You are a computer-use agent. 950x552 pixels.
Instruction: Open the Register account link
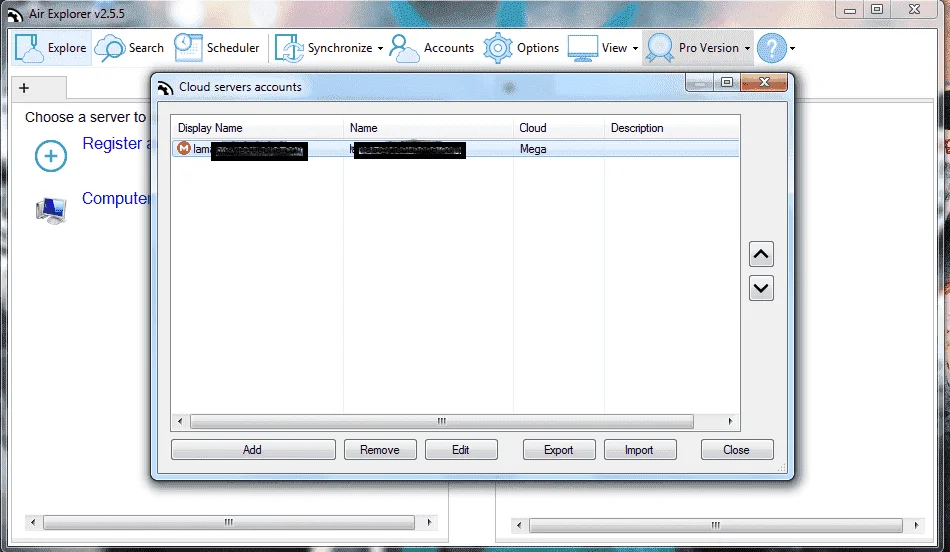[116, 144]
